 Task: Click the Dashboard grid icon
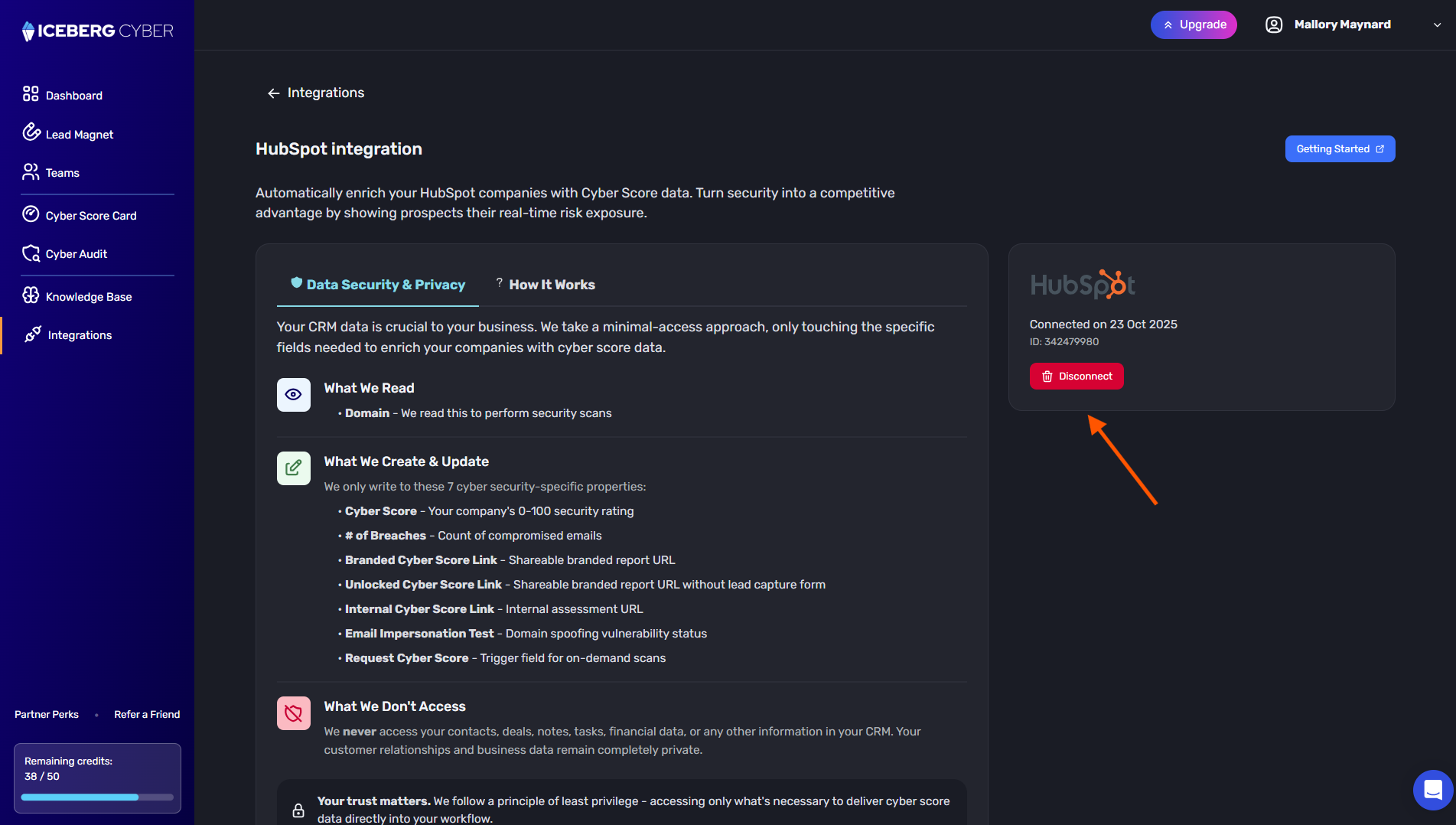point(31,93)
